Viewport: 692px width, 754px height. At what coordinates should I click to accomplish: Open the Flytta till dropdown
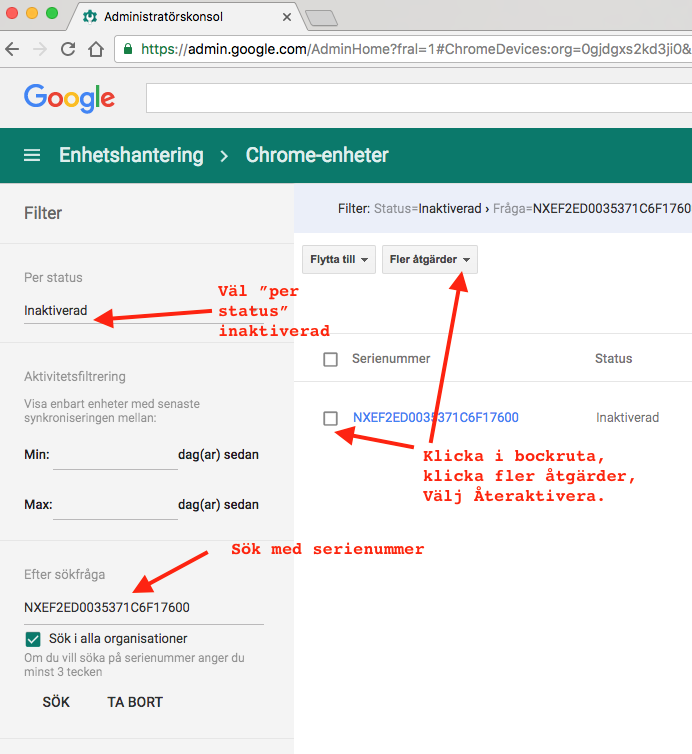[x=339, y=260]
